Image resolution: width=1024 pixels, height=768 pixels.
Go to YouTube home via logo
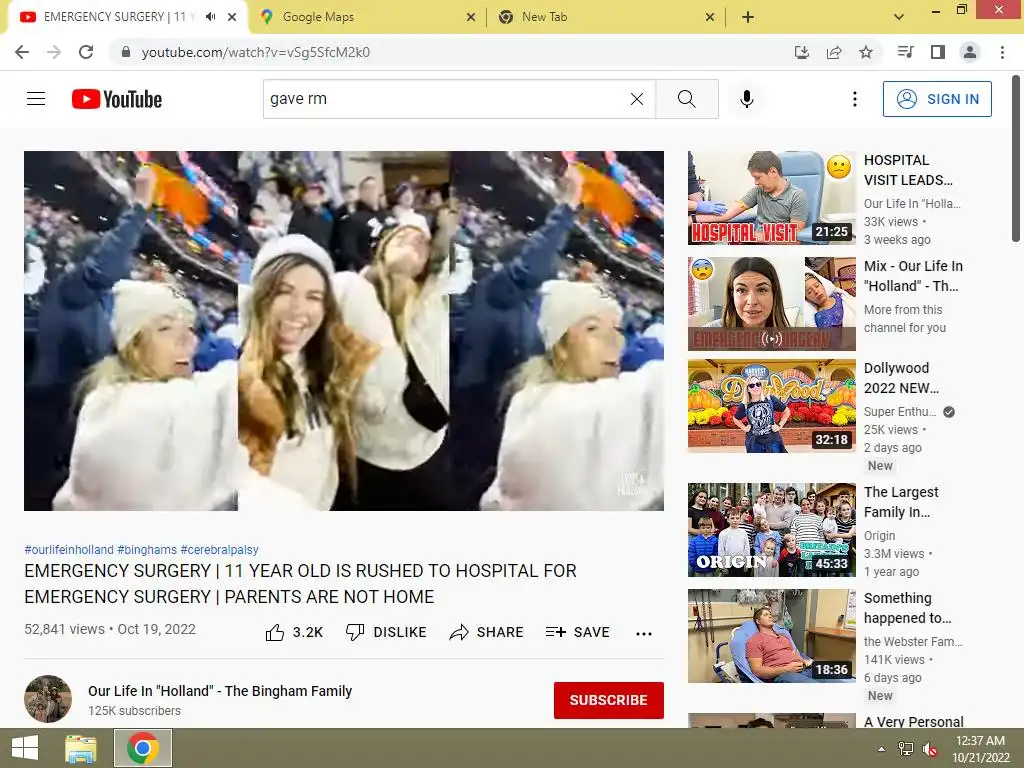(117, 99)
